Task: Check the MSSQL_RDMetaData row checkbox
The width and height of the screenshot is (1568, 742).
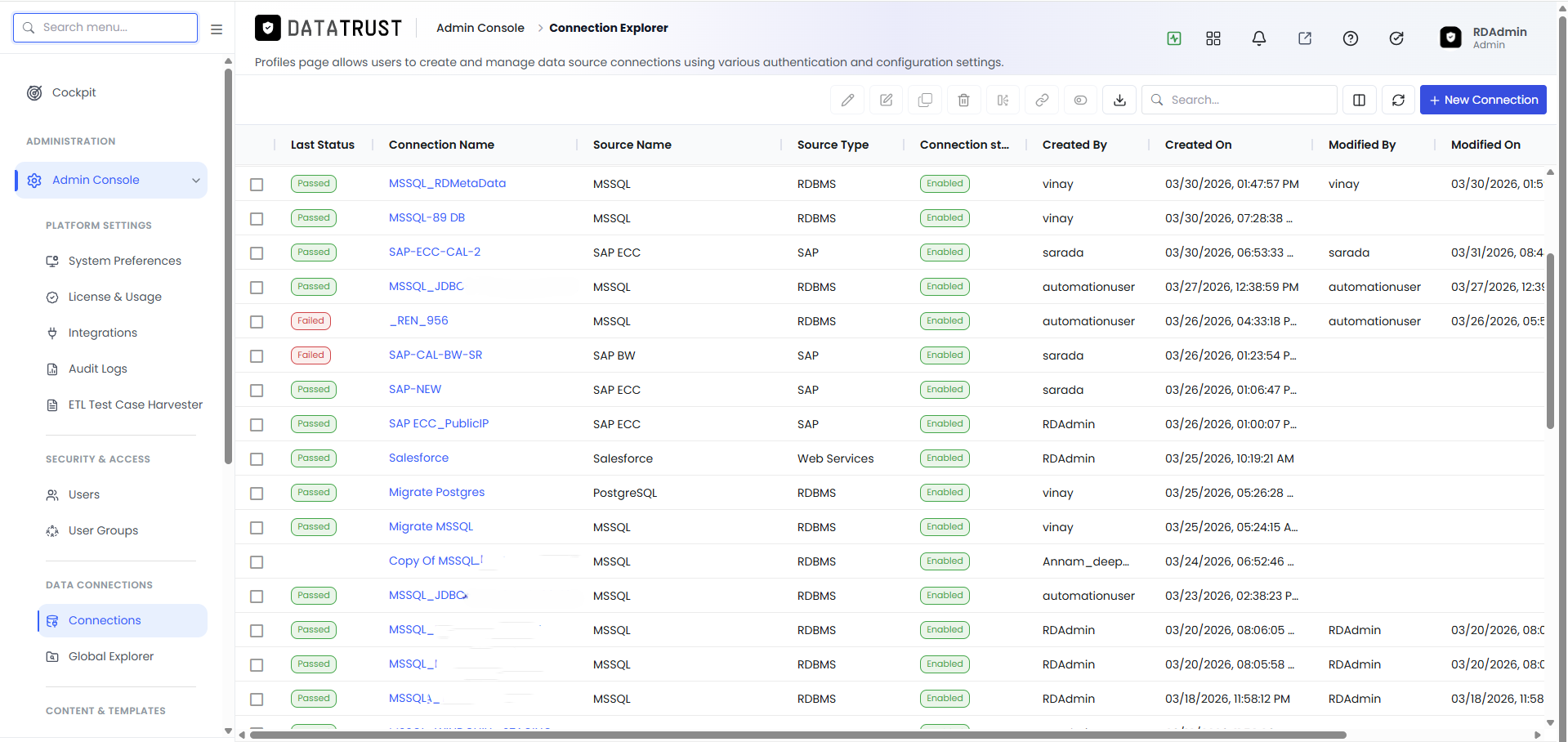Action: coord(257,185)
